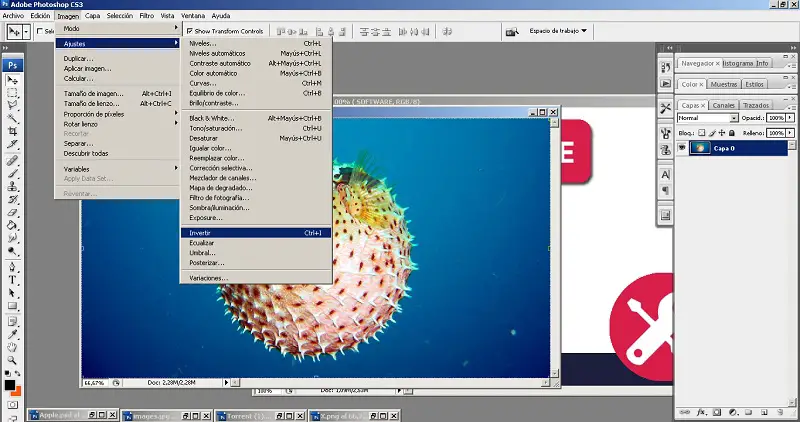
Task: Switch to the Canales tab
Action: point(723,105)
